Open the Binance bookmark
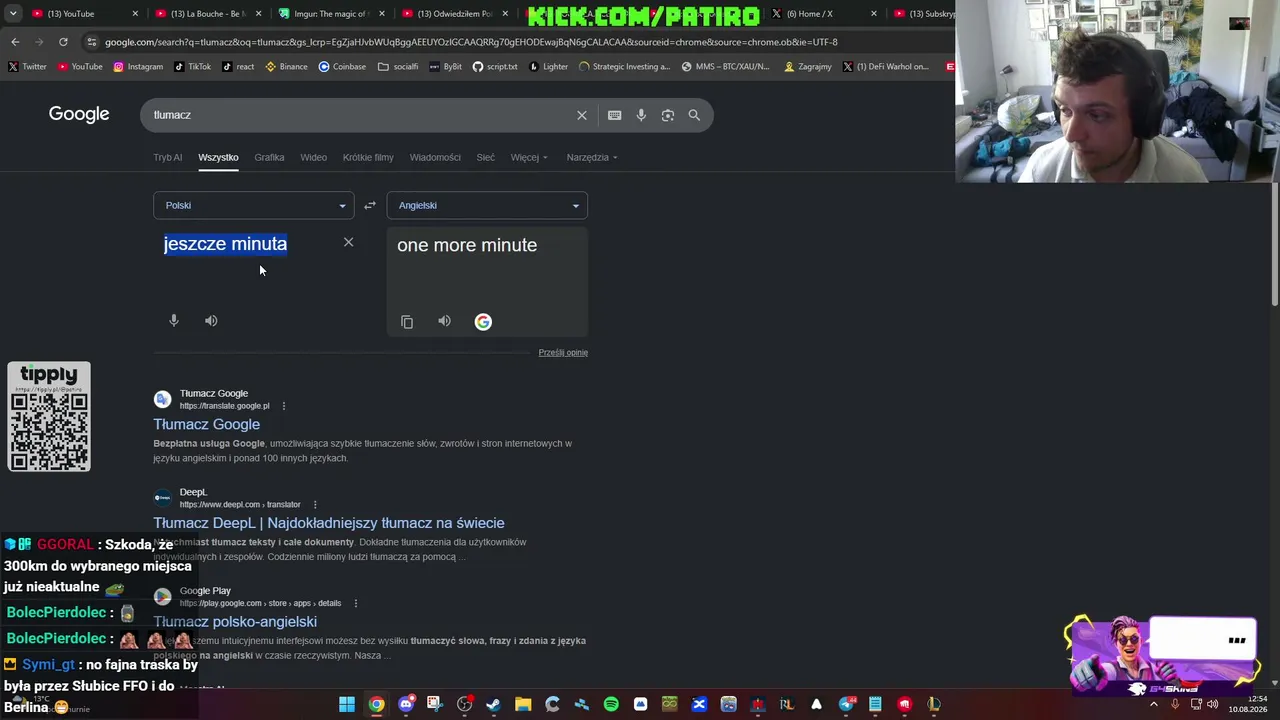1280x720 pixels. [x=287, y=67]
